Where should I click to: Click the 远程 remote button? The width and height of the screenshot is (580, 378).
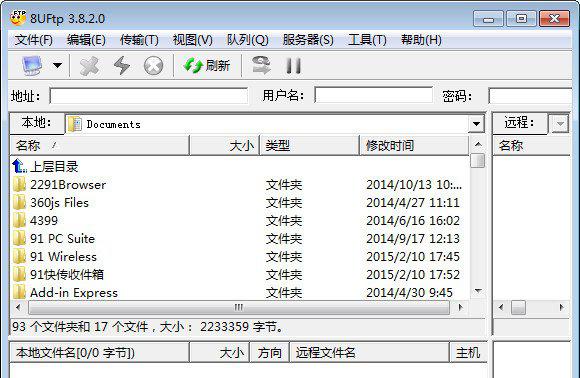[x=519, y=123]
